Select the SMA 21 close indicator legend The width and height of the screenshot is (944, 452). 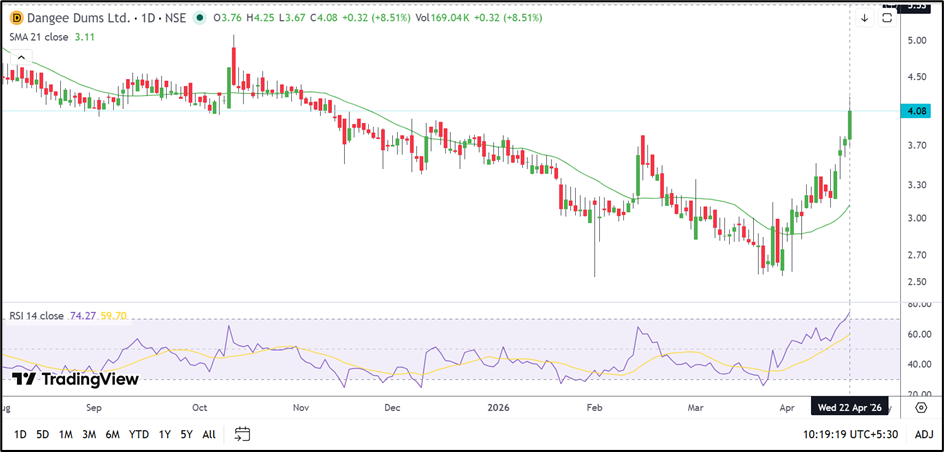(38, 36)
